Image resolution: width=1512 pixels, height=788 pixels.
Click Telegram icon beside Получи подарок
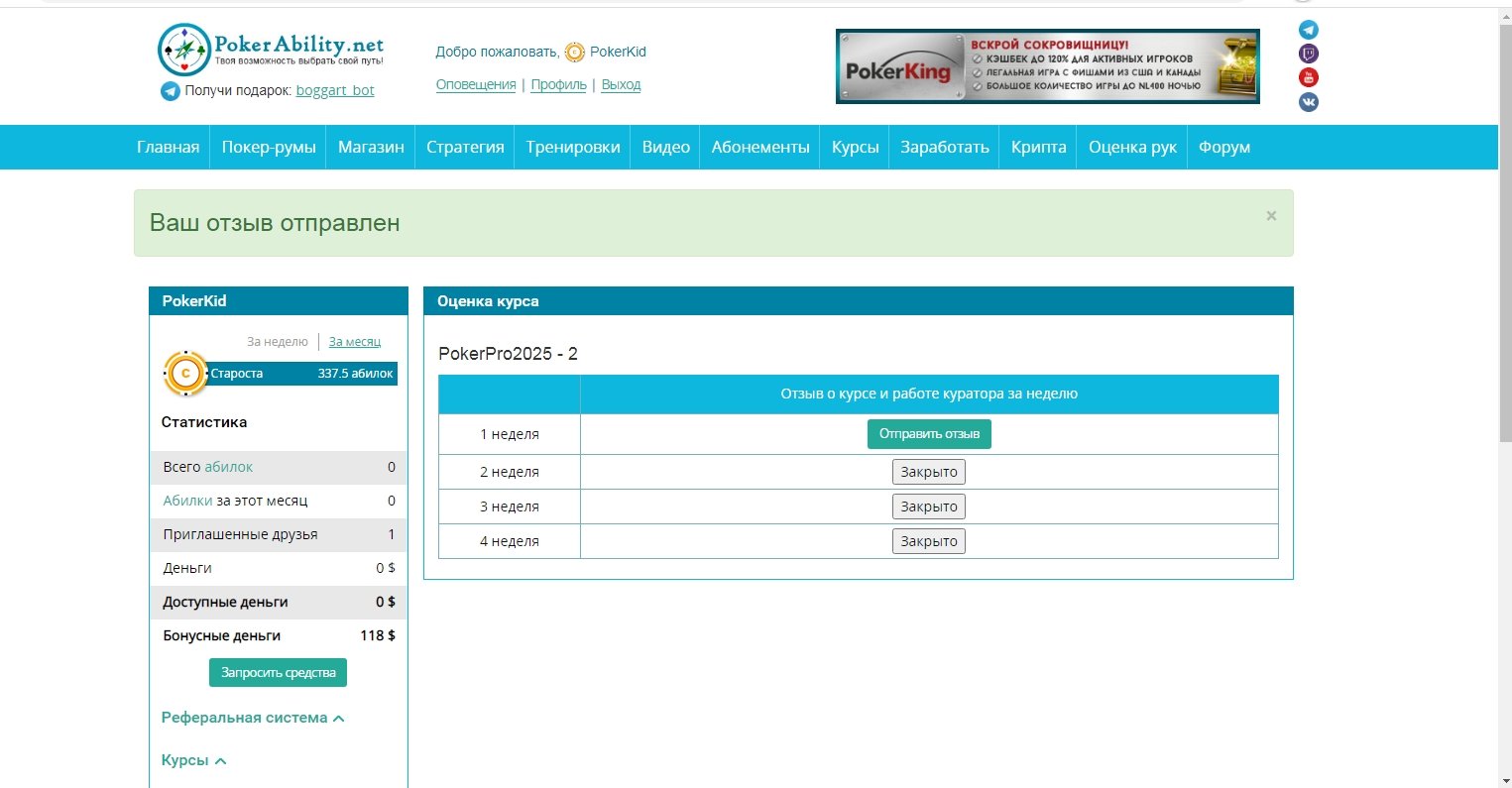coord(171,91)
